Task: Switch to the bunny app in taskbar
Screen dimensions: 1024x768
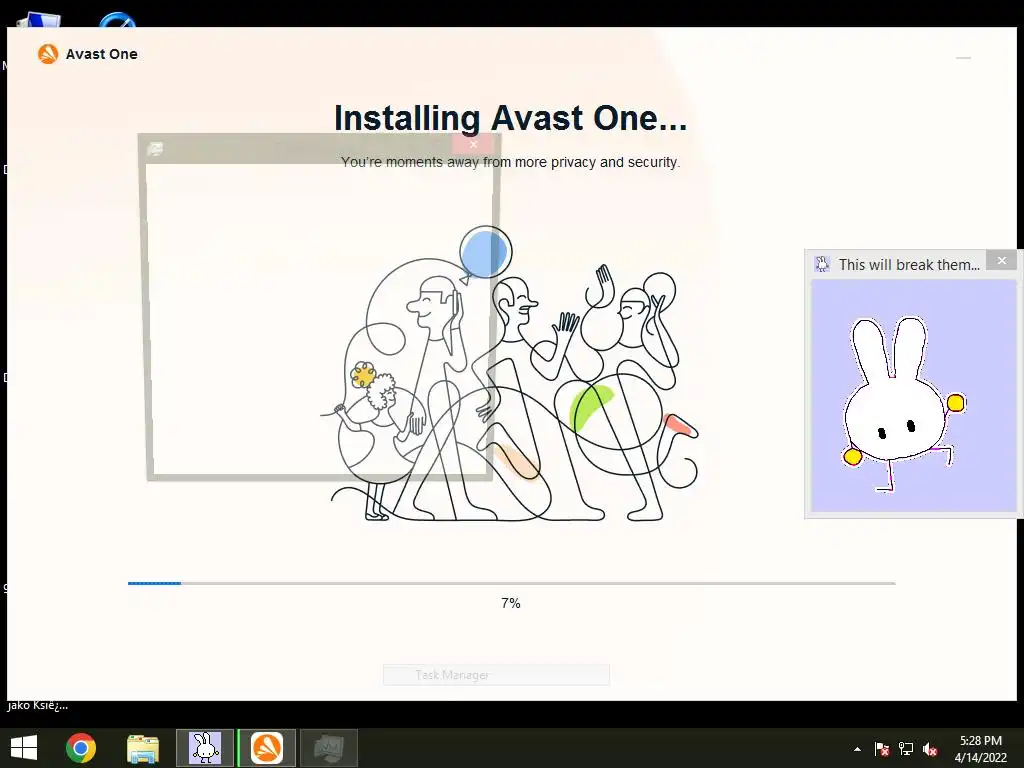Action: pos(205,748)
